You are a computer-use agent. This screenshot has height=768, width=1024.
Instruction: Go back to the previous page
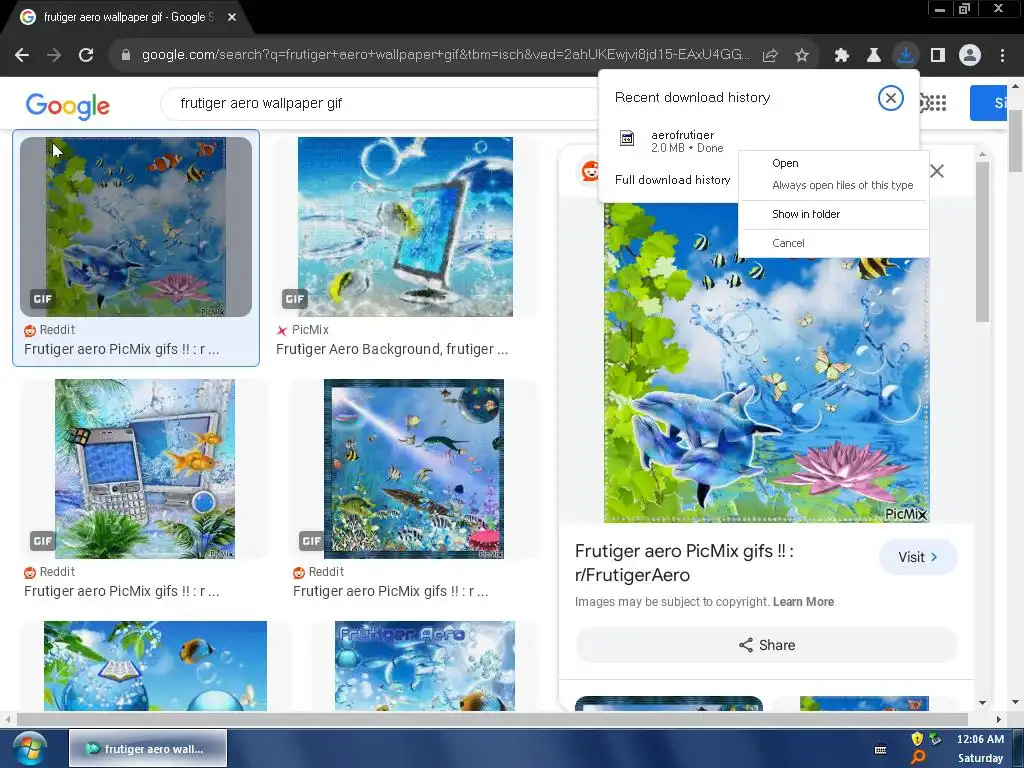point(22,56)
